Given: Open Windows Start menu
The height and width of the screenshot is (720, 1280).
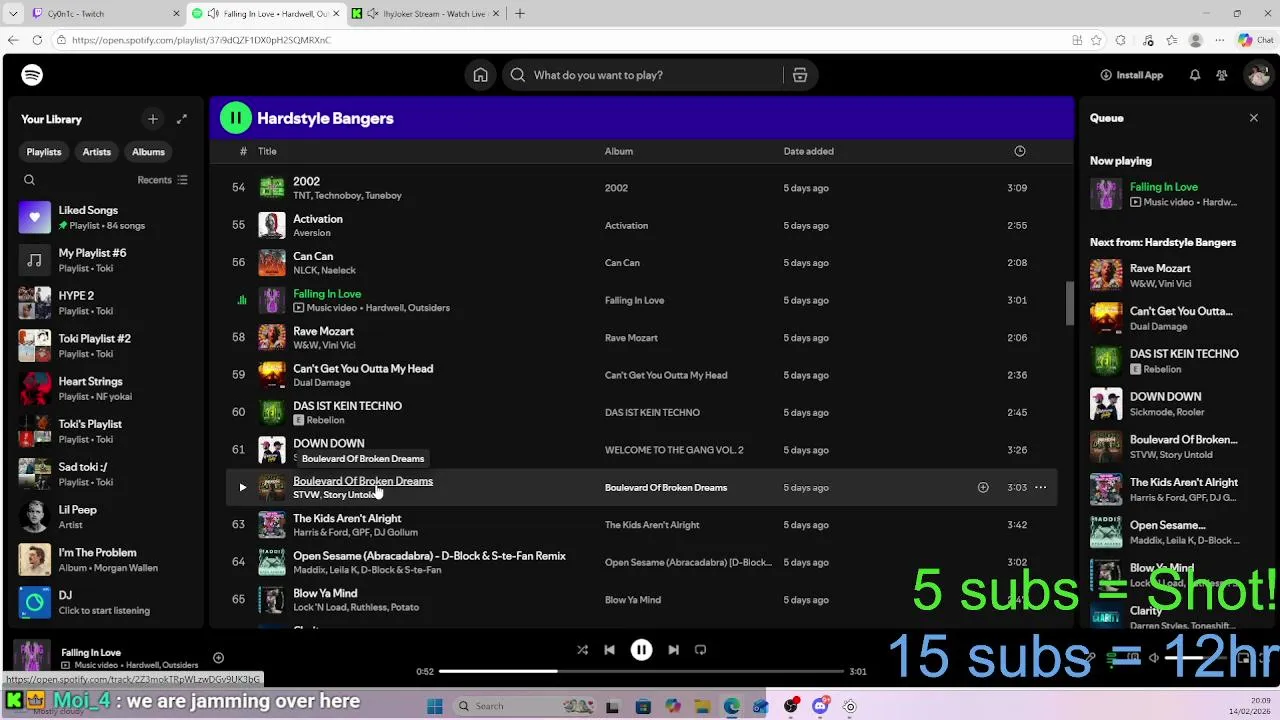Looking at the screenshot, I should (x=434, y=706).
